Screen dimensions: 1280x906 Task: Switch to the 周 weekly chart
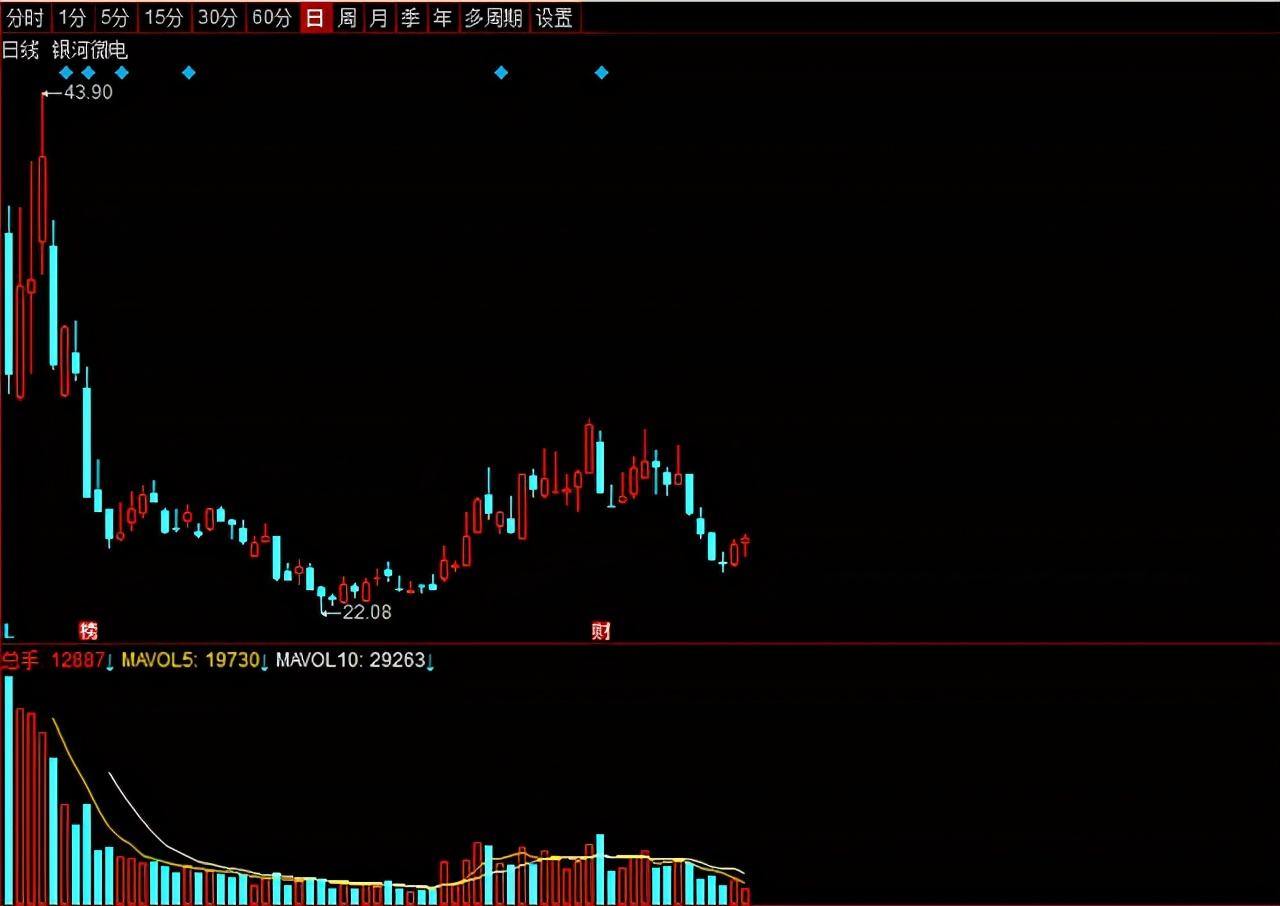[347, 17]
